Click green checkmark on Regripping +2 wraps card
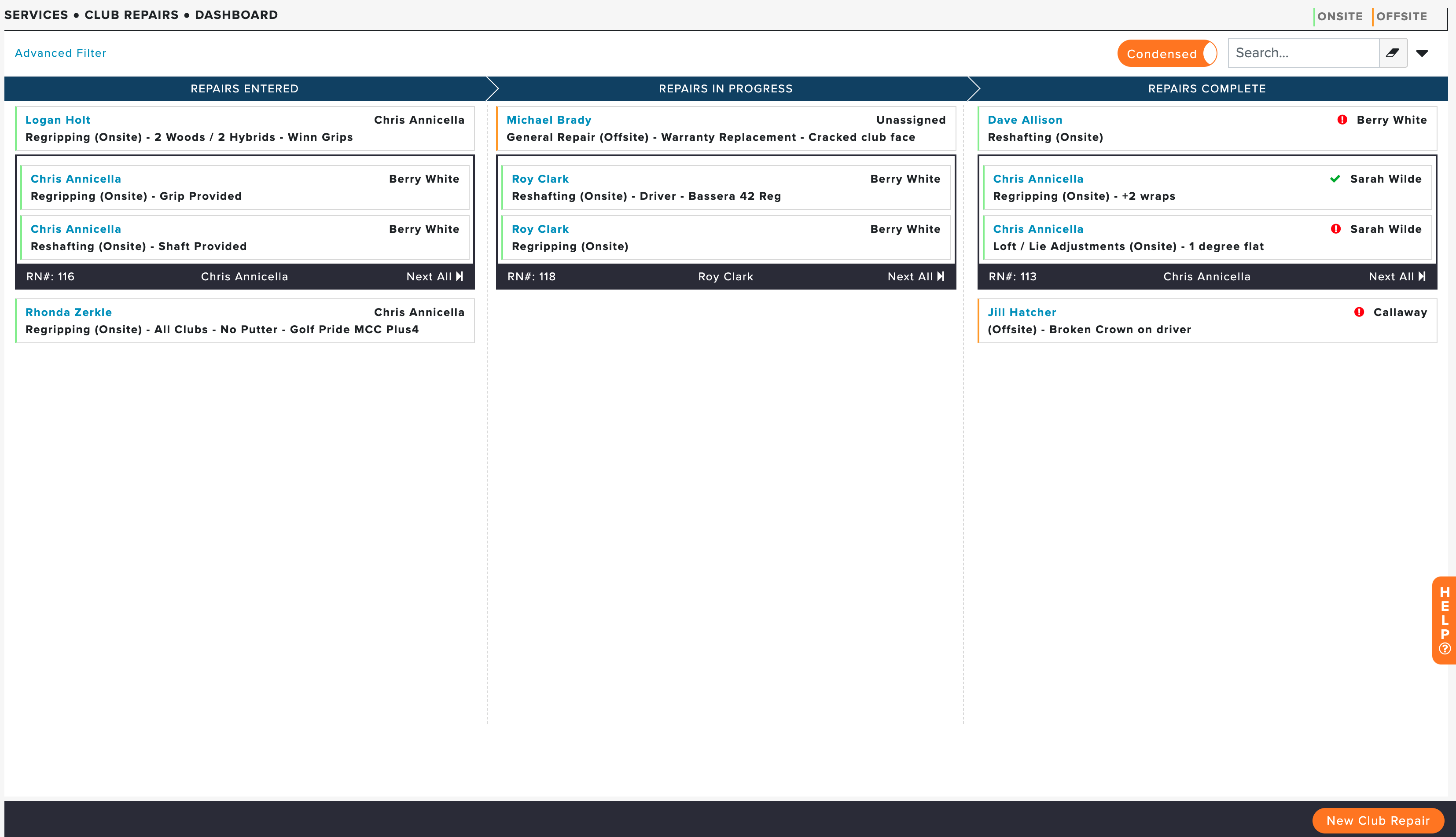Screen dimensions: 1456x837 pyautogui.click(x=1335, y=179)
